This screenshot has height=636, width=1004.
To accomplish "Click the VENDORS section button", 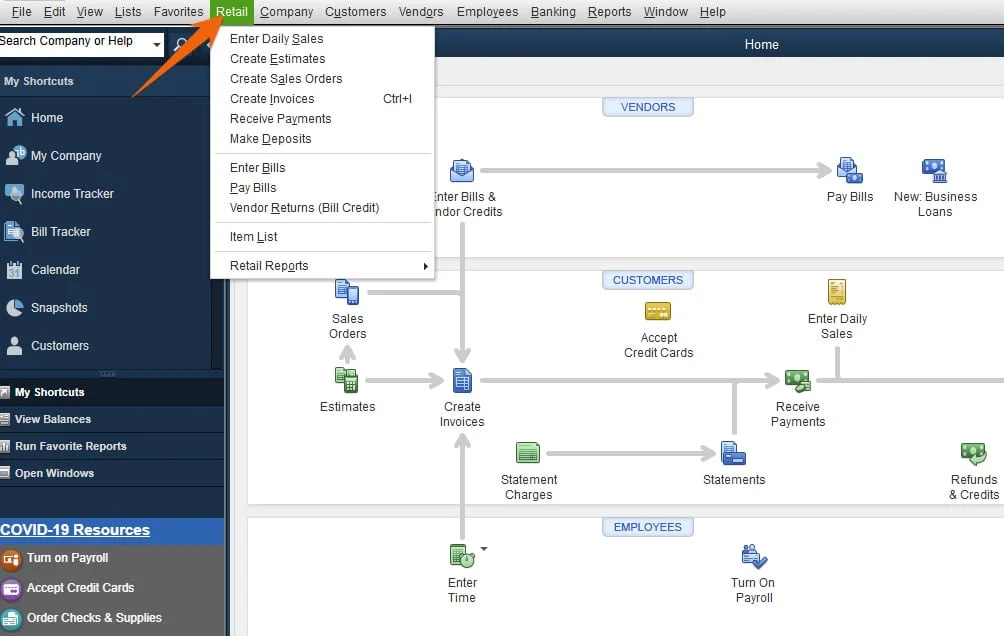I will tap(647, 107).
